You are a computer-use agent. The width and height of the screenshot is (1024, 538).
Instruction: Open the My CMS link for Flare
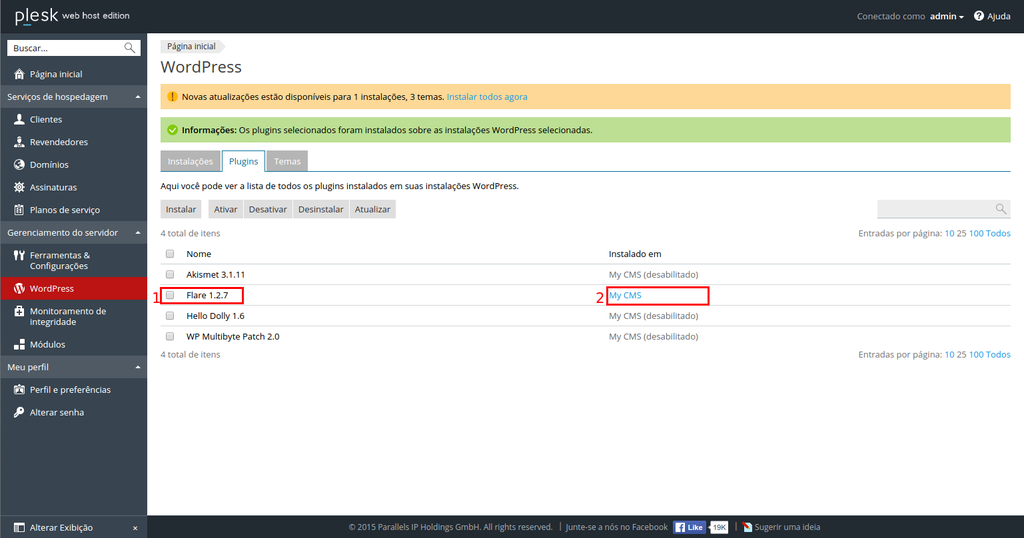click(x=625, y=296)
